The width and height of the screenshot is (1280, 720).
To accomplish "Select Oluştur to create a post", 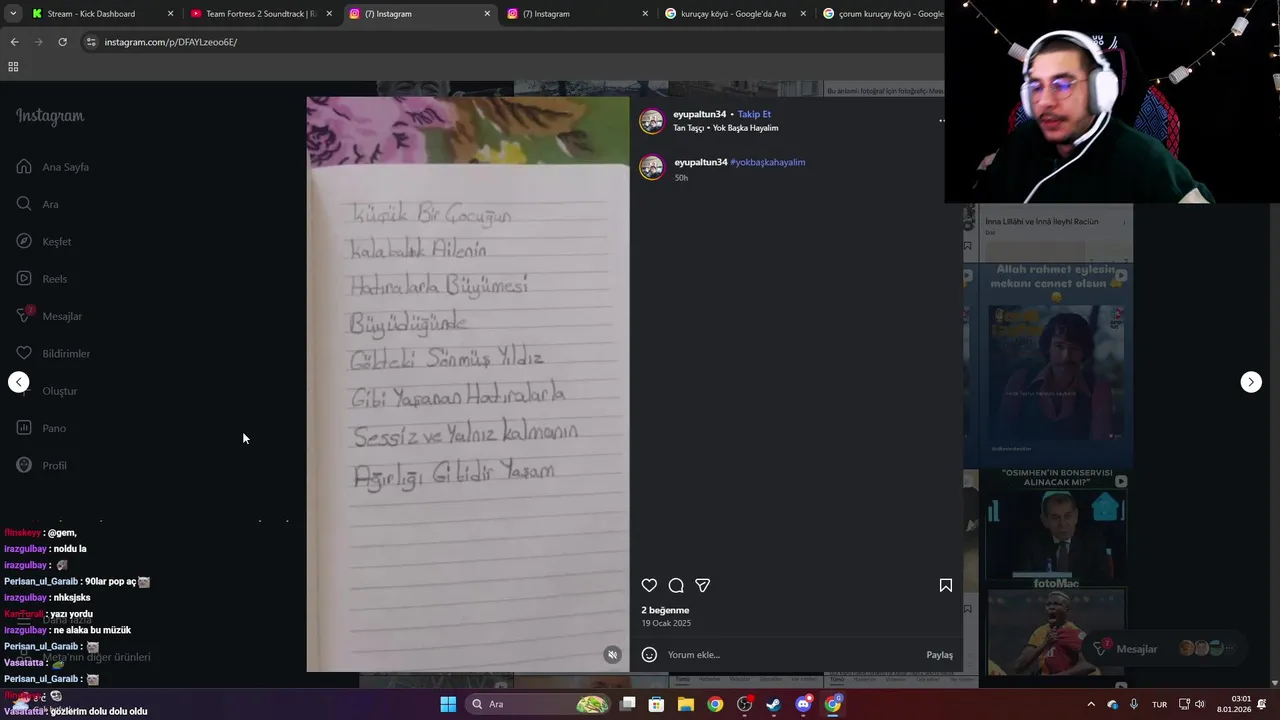I will [47, 391].
